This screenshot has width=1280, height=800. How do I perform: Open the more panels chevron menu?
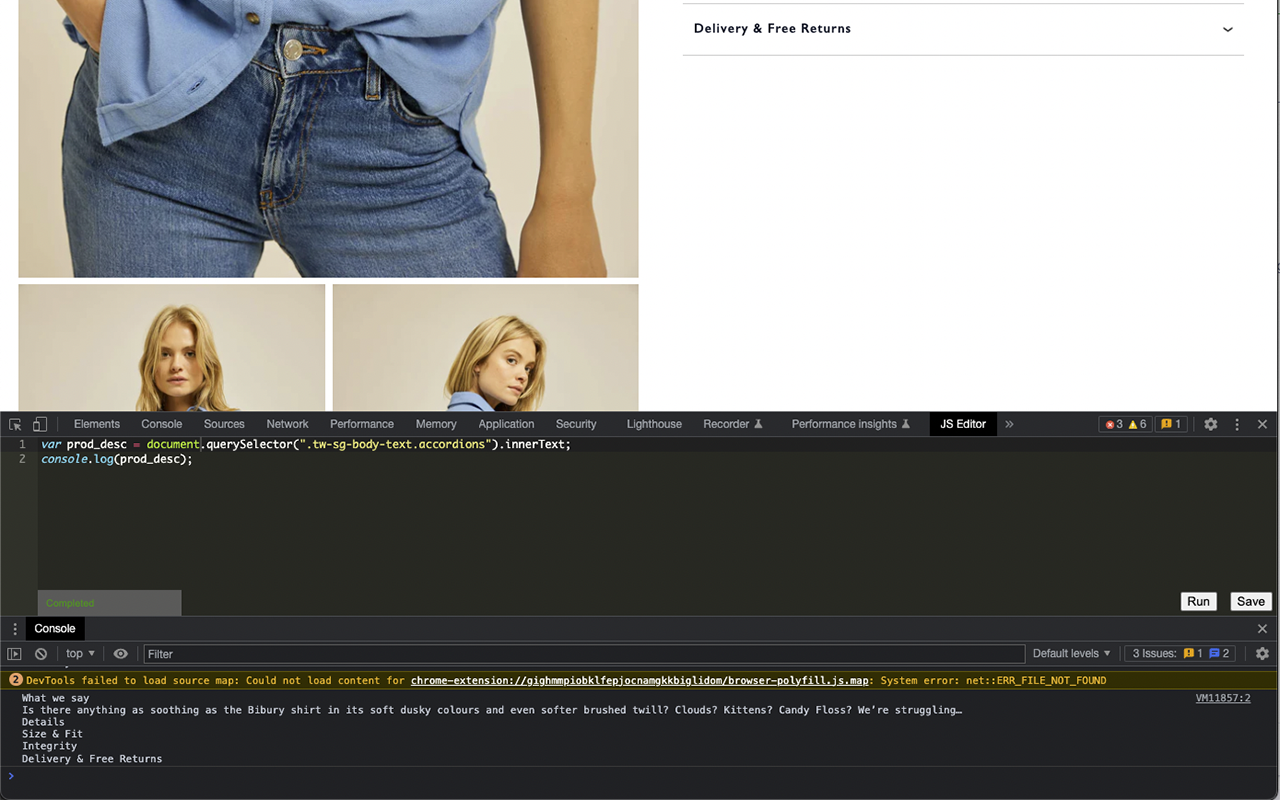(x=1008, y=423)
